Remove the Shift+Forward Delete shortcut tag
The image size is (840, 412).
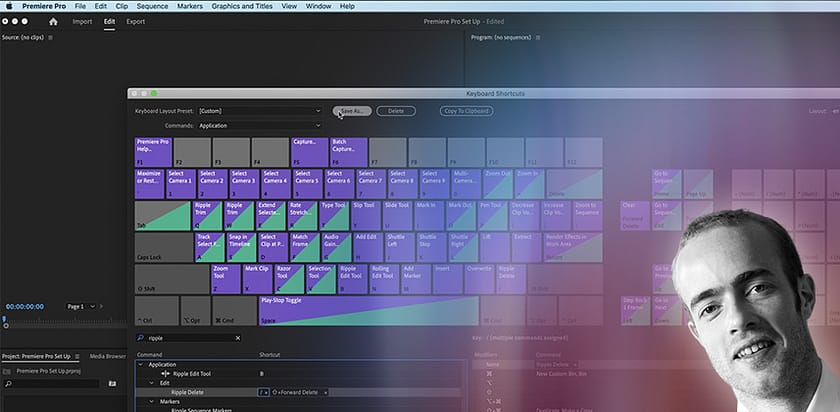325,392
